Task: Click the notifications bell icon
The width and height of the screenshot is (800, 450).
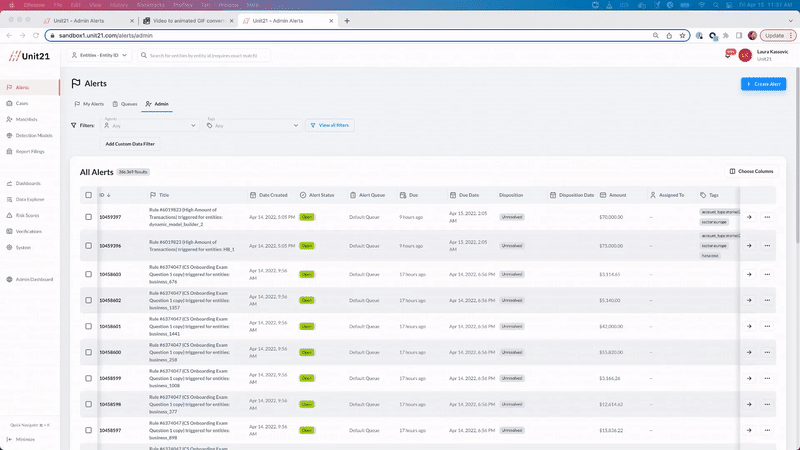Action: click(x=729, y=56)
